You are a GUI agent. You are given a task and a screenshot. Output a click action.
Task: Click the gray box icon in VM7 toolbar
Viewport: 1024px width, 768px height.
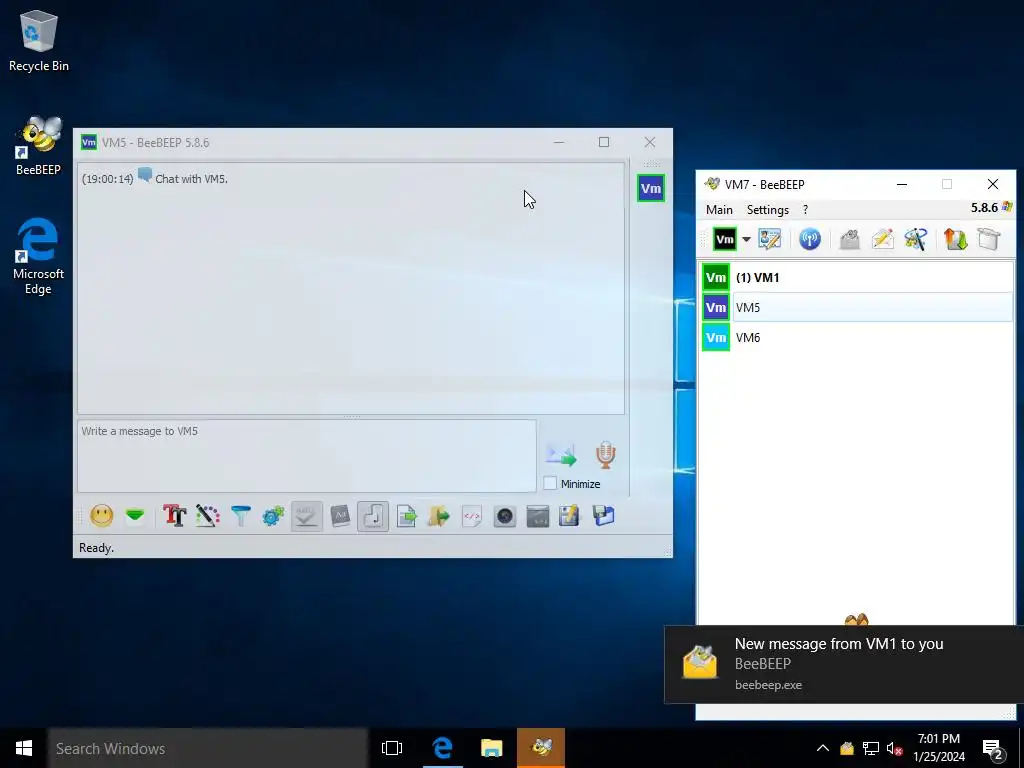989,239
